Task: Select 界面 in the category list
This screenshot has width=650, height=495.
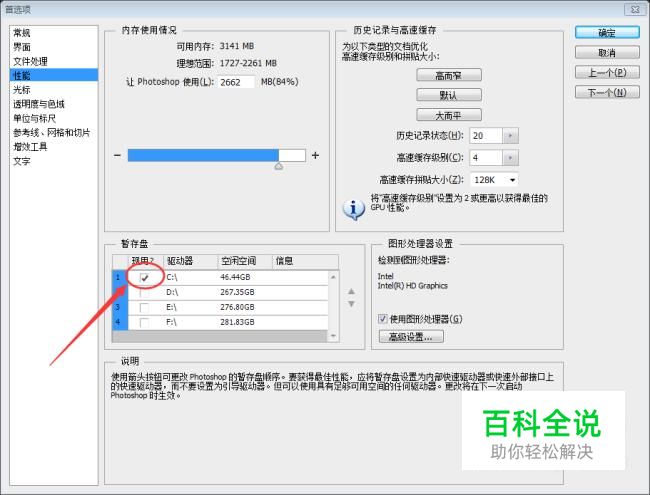Action: 22,47
